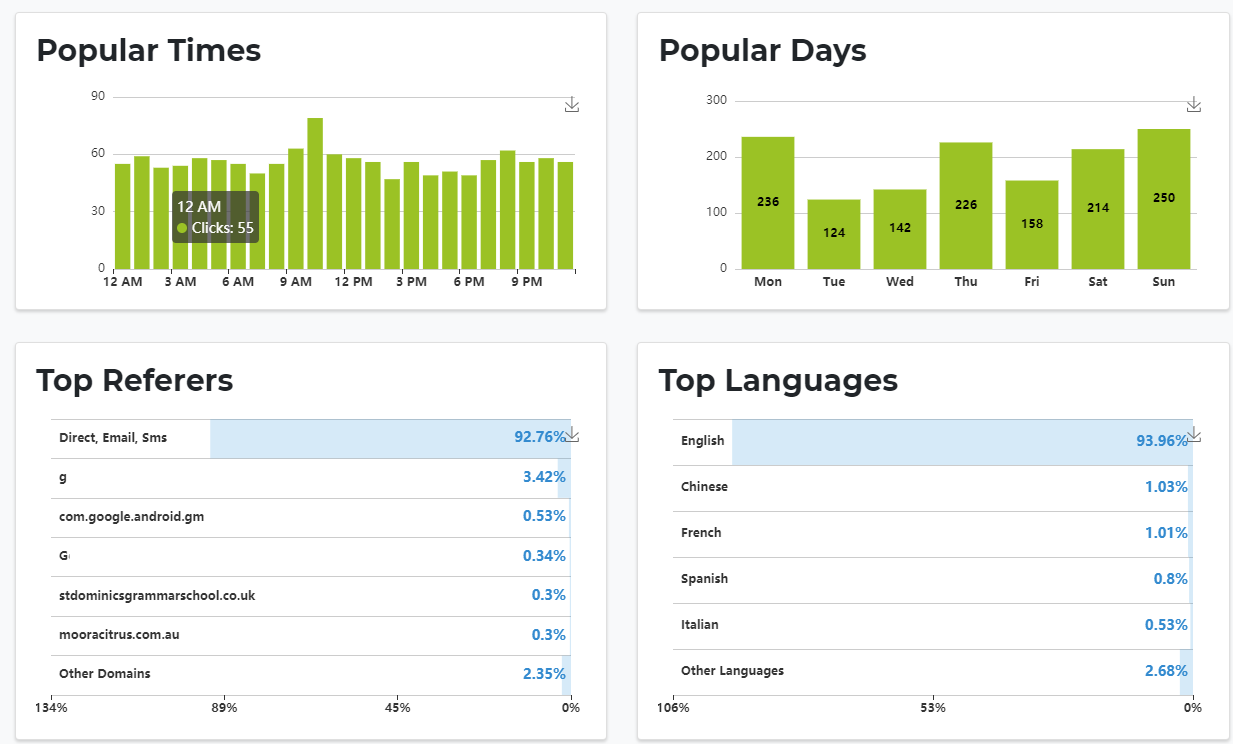Click the '12 AM' axis label
Image resolution: width=1233 pixels, height=744 pixels.
(122, 282)
